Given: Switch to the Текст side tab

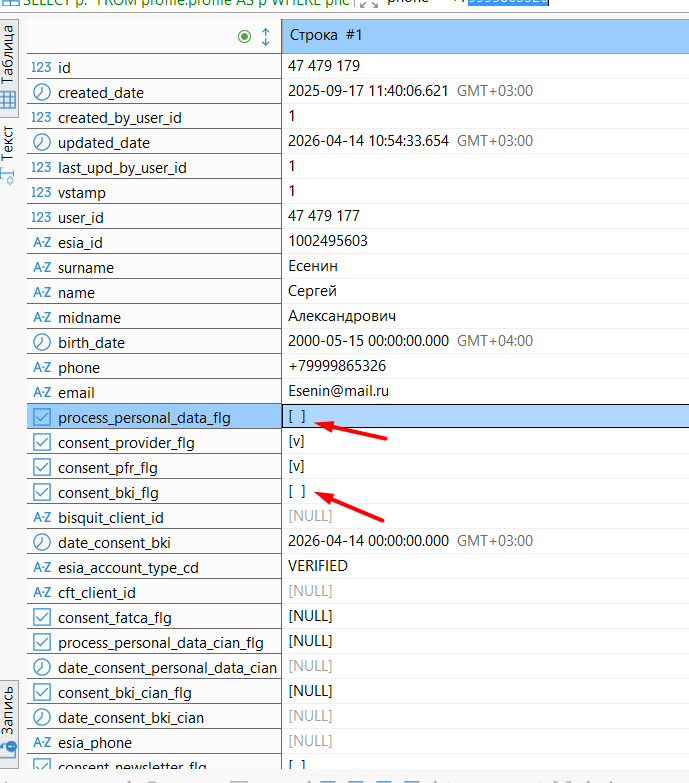Looking at the screenshot, I should click(x=8, y=154).
